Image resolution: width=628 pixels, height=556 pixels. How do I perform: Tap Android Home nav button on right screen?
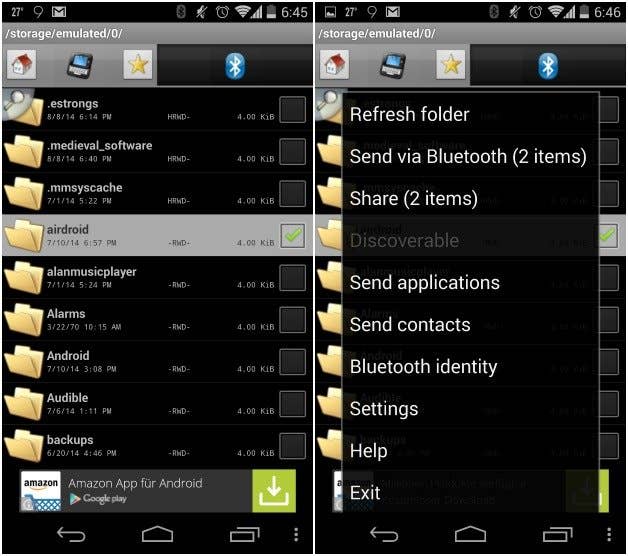coord(471,534)
